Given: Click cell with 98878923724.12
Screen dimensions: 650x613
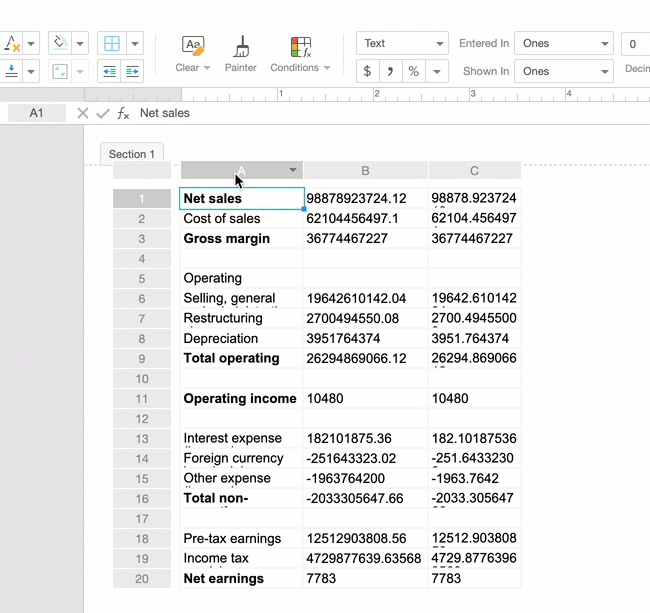Looking at the screenshot, I should tap(366, 199).
